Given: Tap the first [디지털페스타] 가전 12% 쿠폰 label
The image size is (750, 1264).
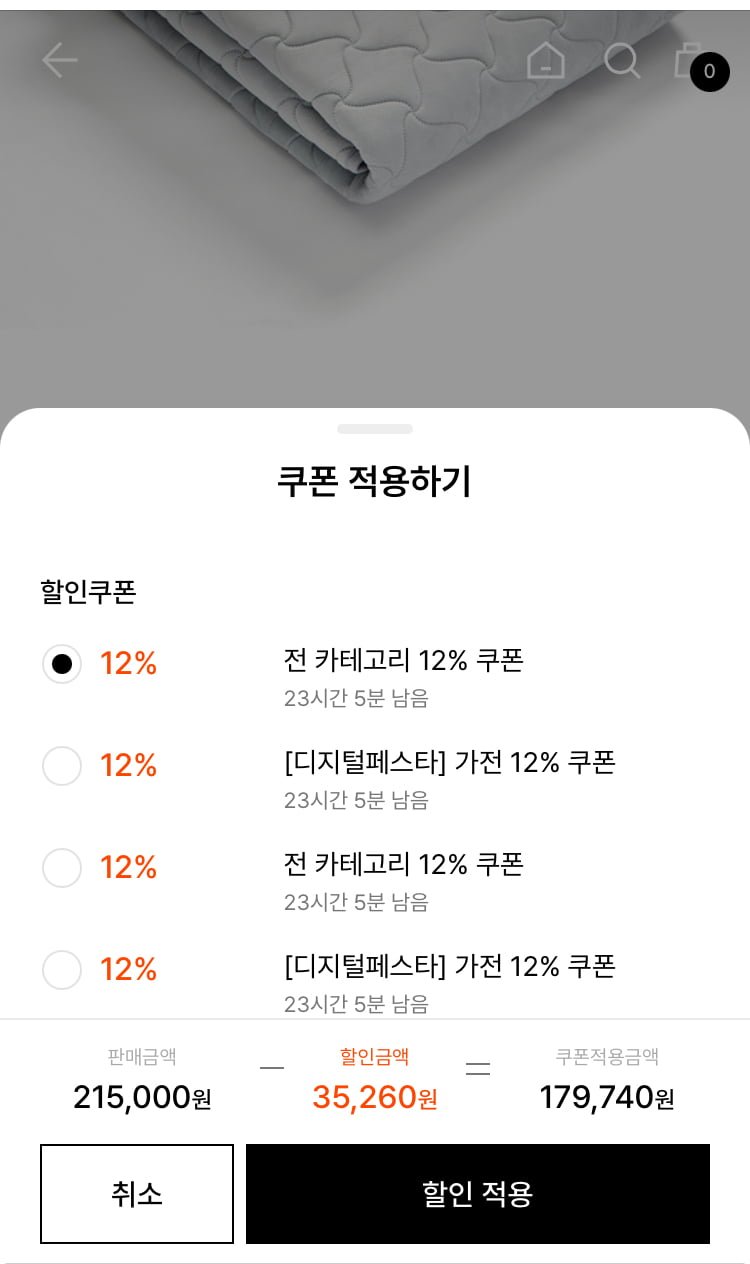Looking at the screenshot, I should [450, 763].
